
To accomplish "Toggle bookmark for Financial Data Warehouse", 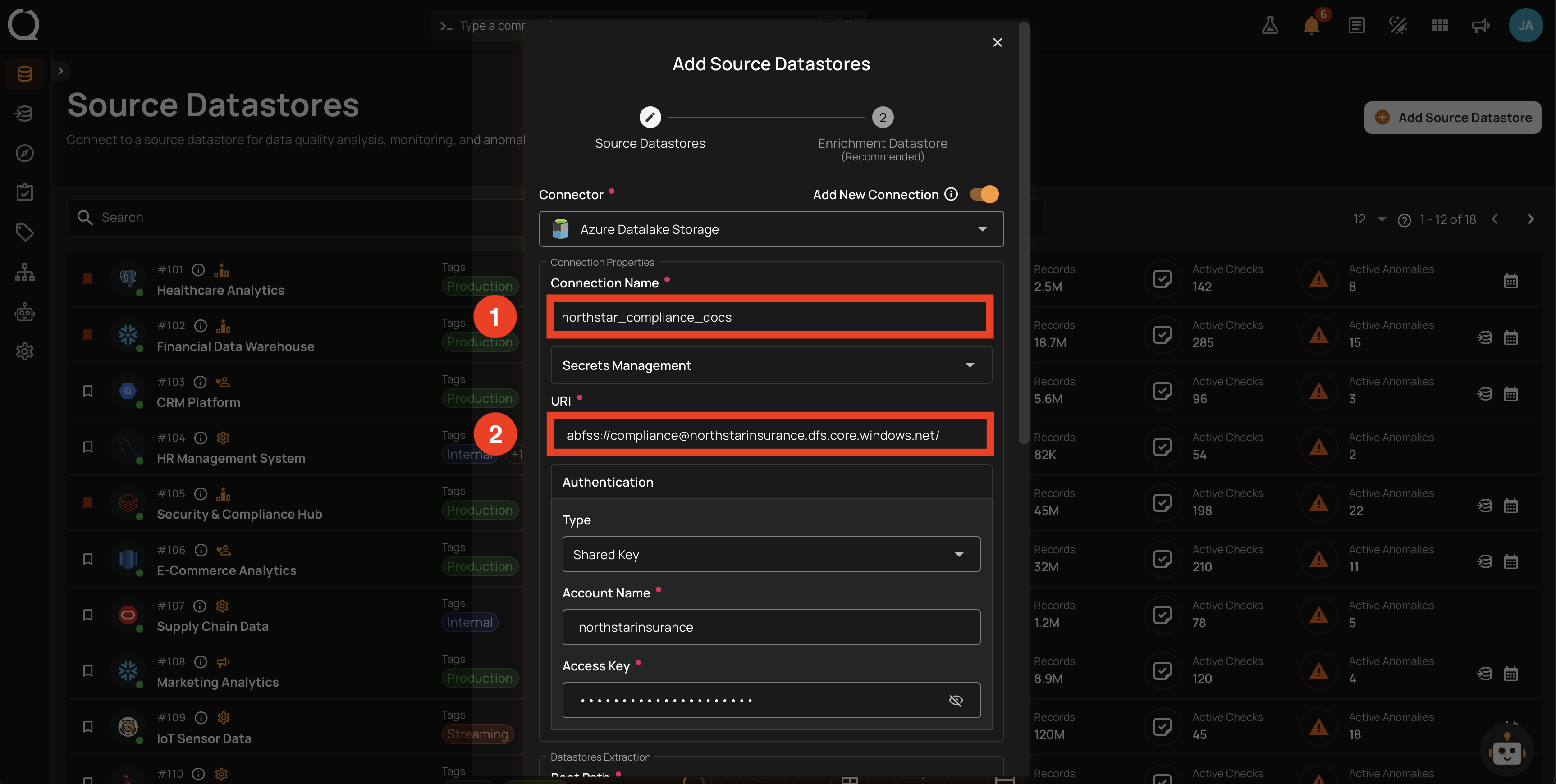I will click(x=88, y=335).
